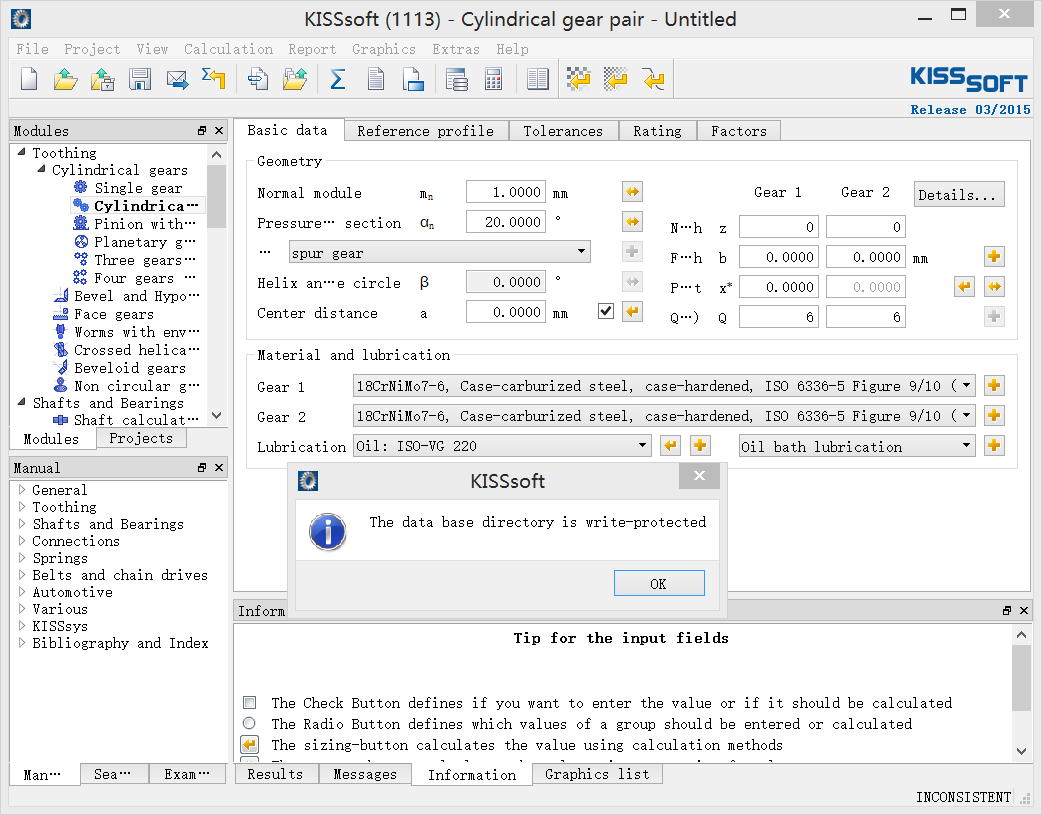The width and height of the screenshot is (1042, 815).
Task: Switch to Tolerances tab
Action: tap(563, 131)
